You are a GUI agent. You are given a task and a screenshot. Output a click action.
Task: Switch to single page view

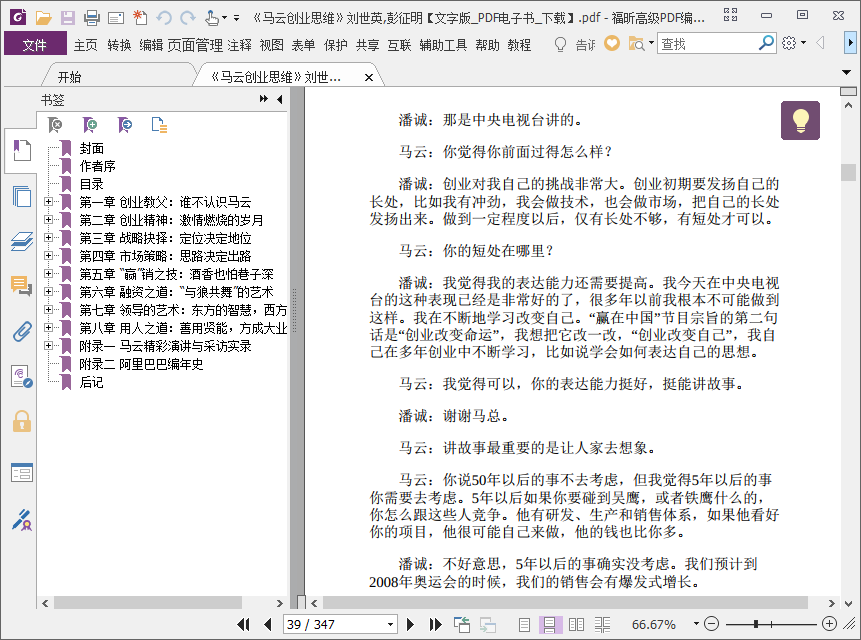[524, 625]
